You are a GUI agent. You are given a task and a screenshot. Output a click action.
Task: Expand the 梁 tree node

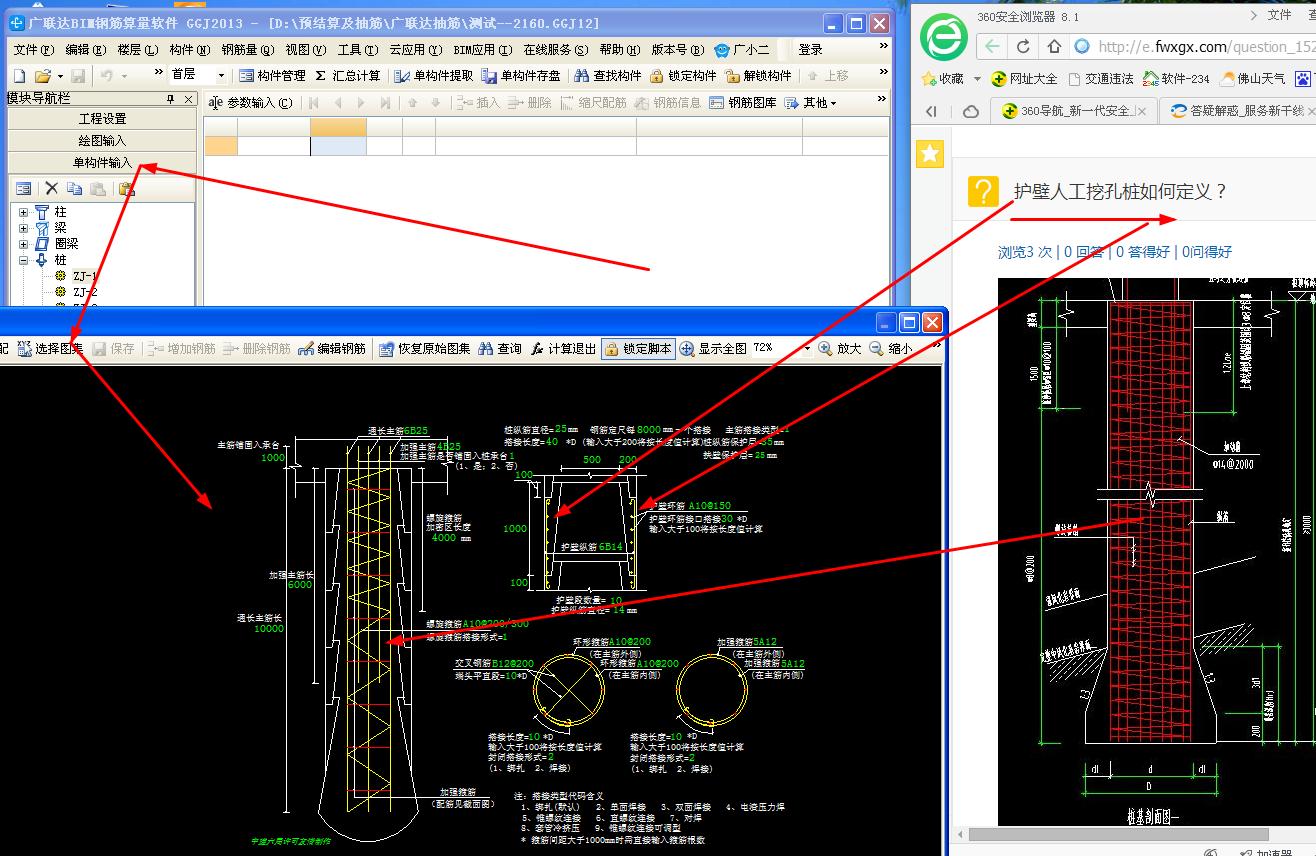[x=24, y=228]
